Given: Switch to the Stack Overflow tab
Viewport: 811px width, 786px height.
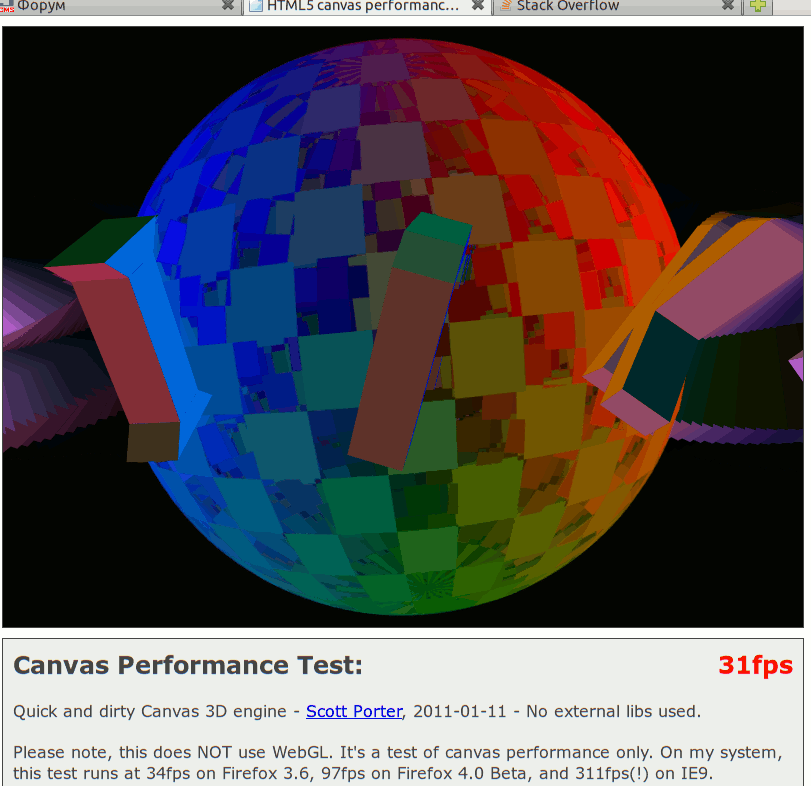Looking at the screenshot, I should 600,6.
